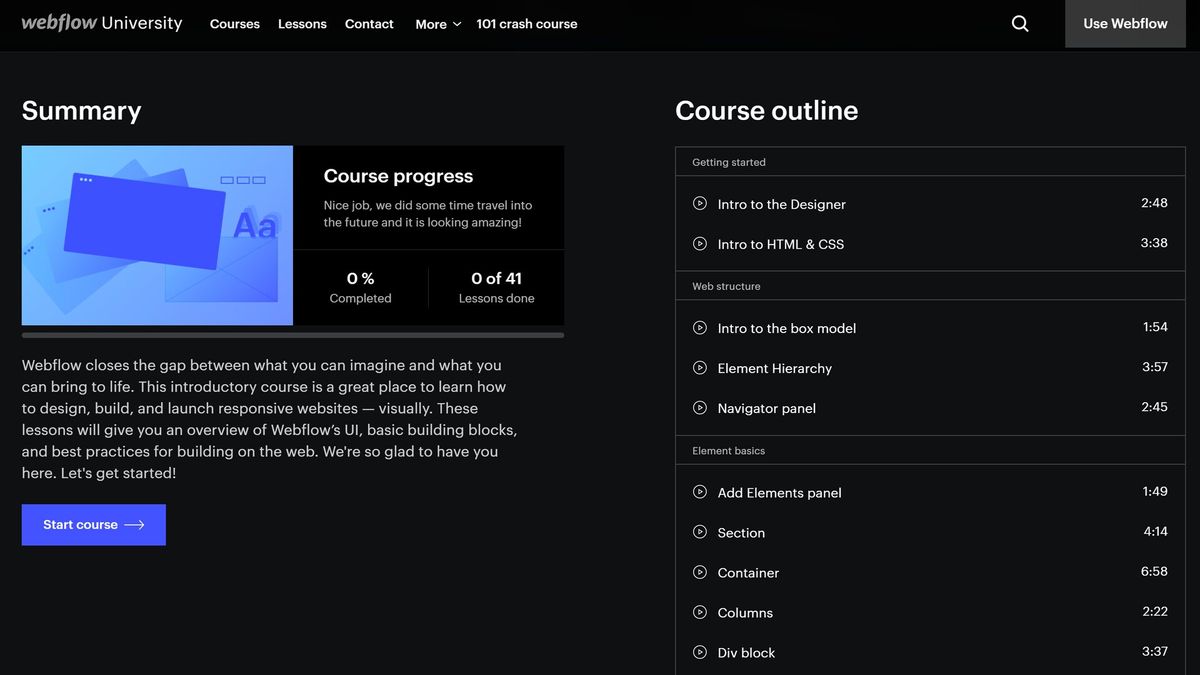Play the Div block lesson
The width and height of the screenshot is (1200, 675).
[746, 652]
